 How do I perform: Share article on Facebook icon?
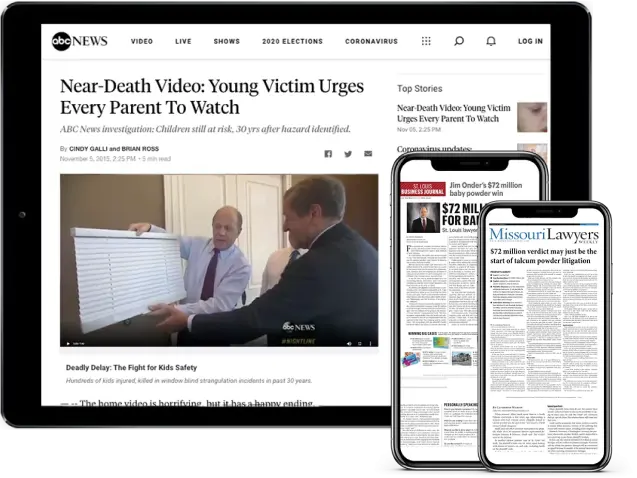328,154
